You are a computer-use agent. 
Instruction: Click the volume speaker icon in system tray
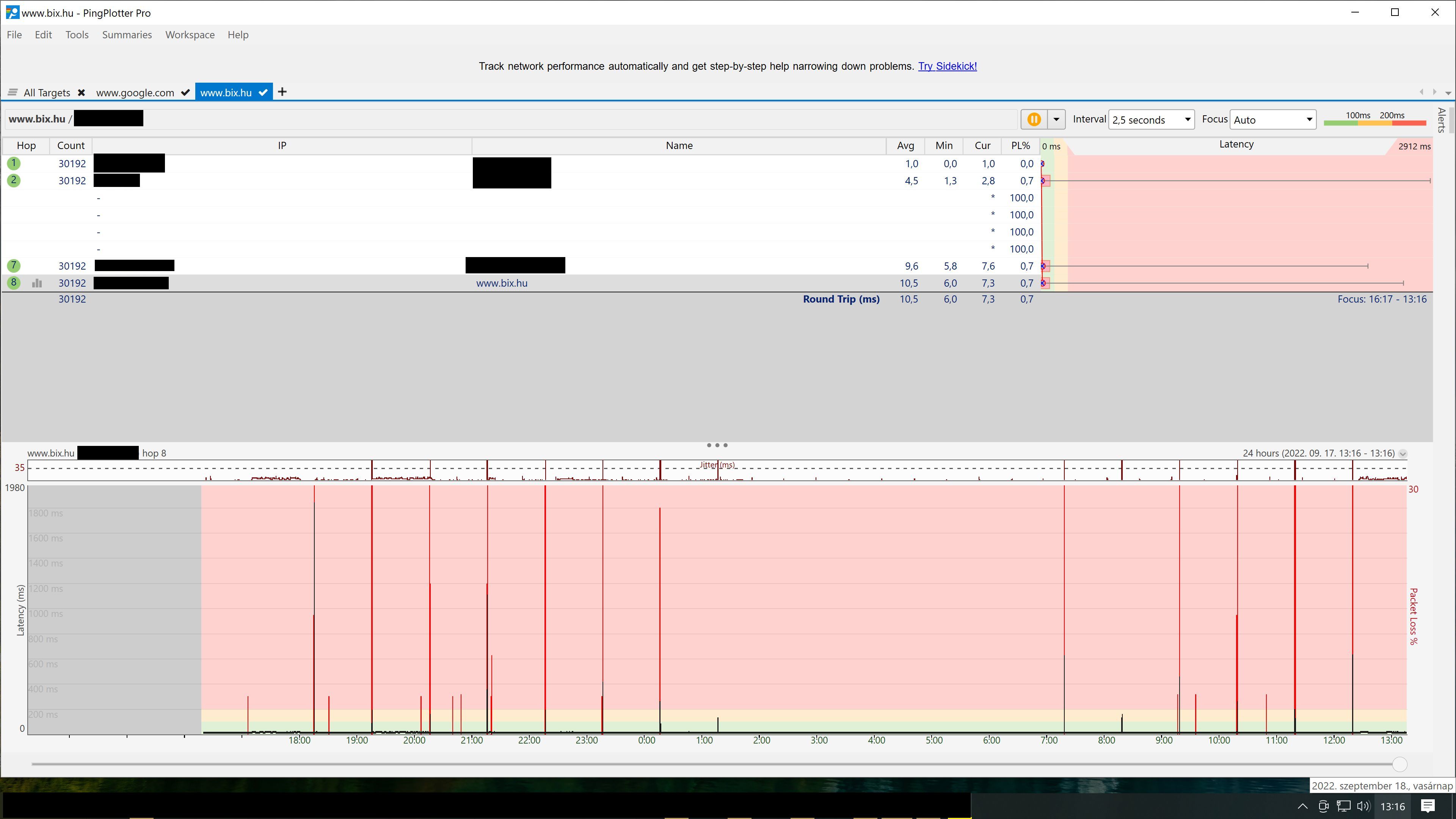click(1363, 806)
